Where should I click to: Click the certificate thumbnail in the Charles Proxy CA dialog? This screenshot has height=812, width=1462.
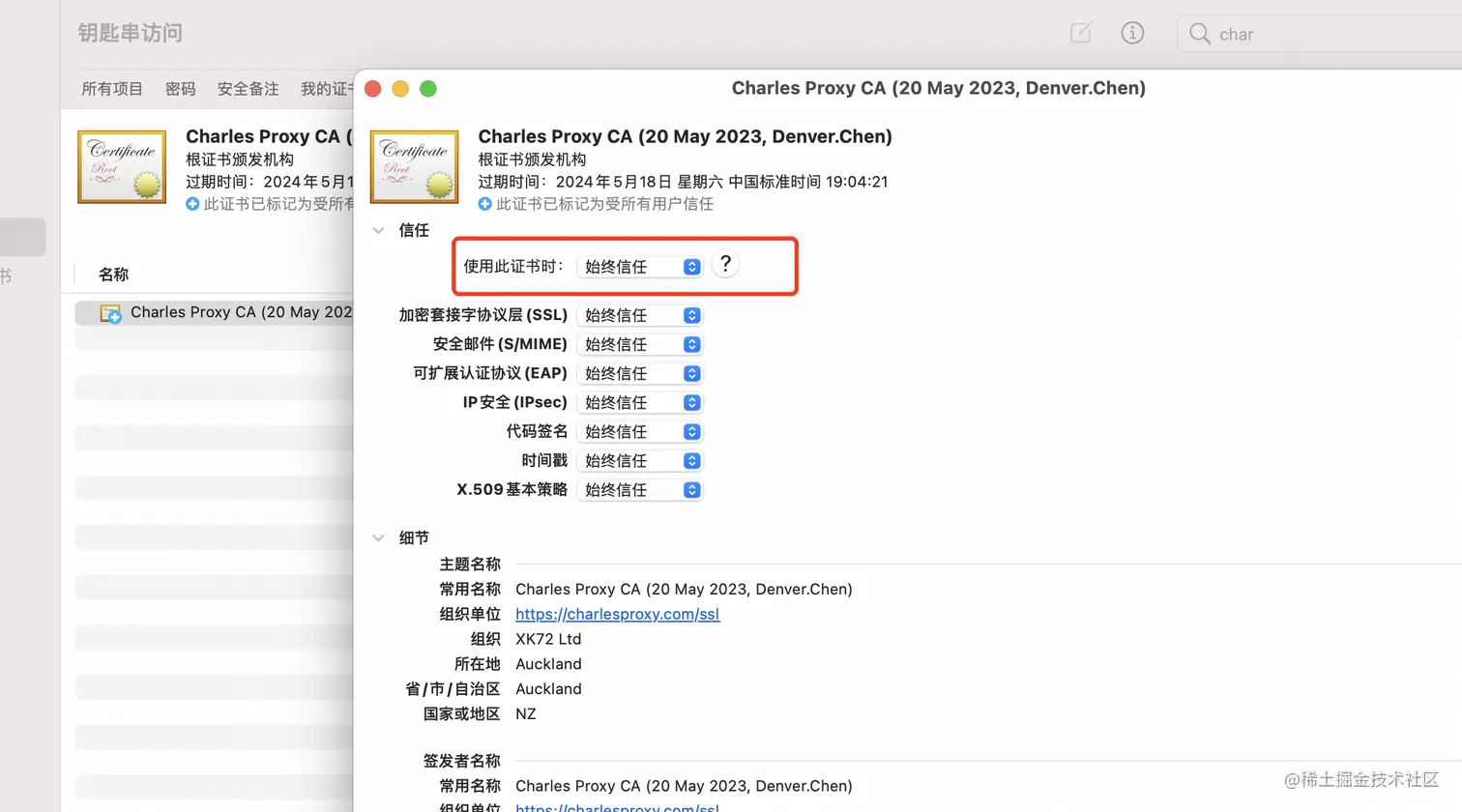coord(415,166)
